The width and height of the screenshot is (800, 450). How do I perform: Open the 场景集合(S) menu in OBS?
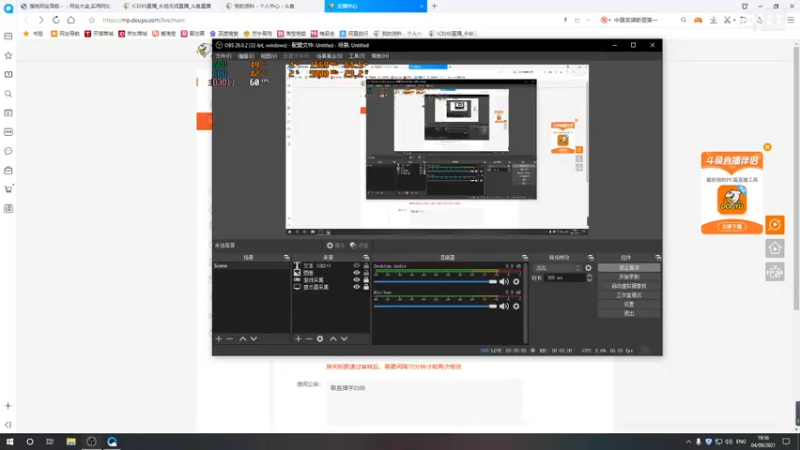pos(330,56)
